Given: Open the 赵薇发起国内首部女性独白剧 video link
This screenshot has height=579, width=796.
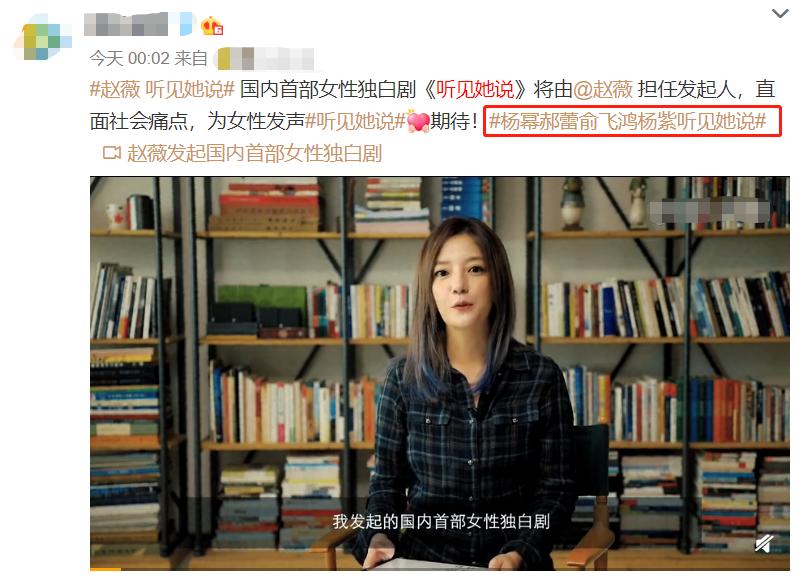Looking at the screenshot, I should 254,153.
